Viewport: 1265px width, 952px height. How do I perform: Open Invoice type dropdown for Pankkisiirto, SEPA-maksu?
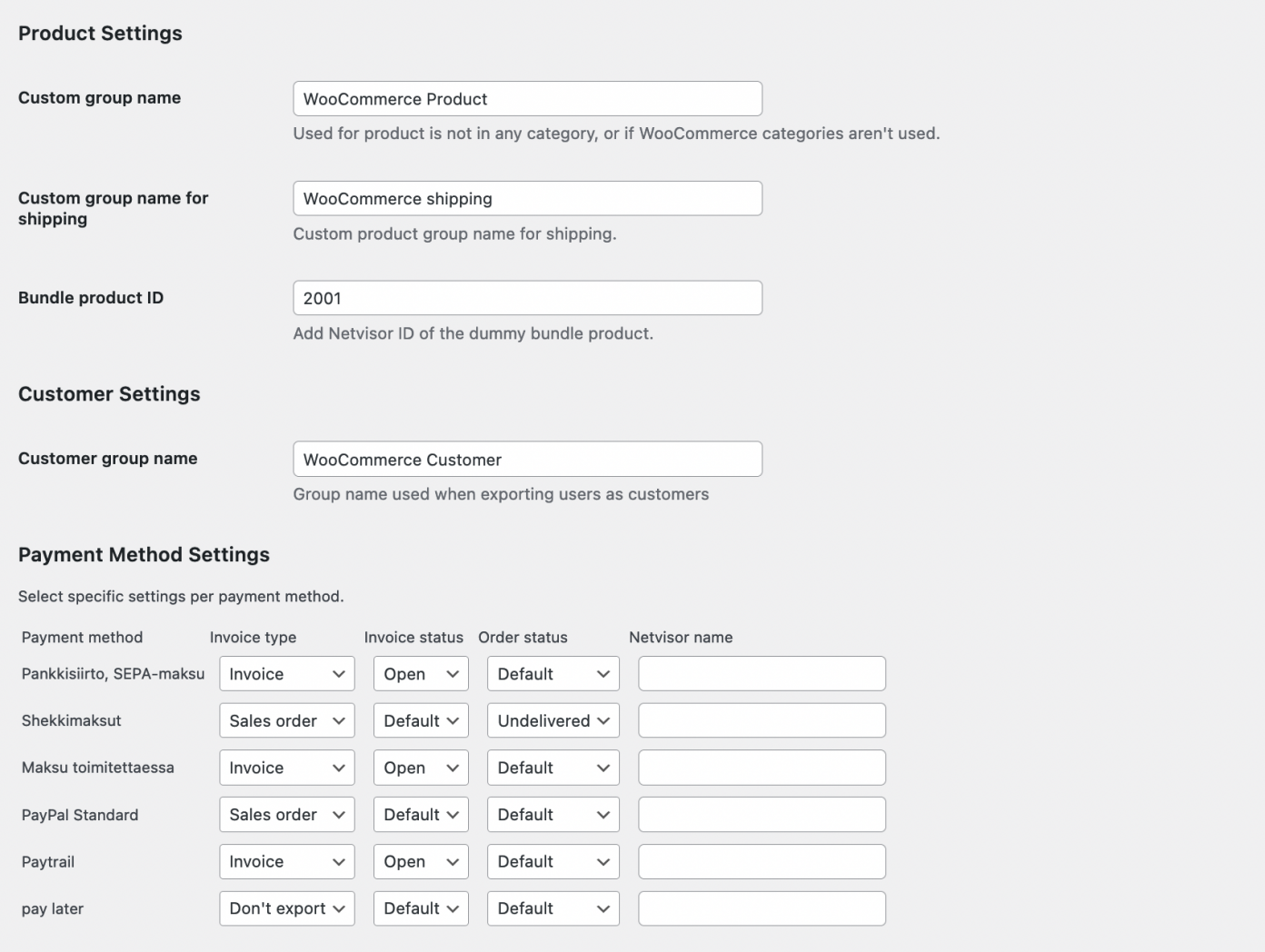[x=286, y=674]
